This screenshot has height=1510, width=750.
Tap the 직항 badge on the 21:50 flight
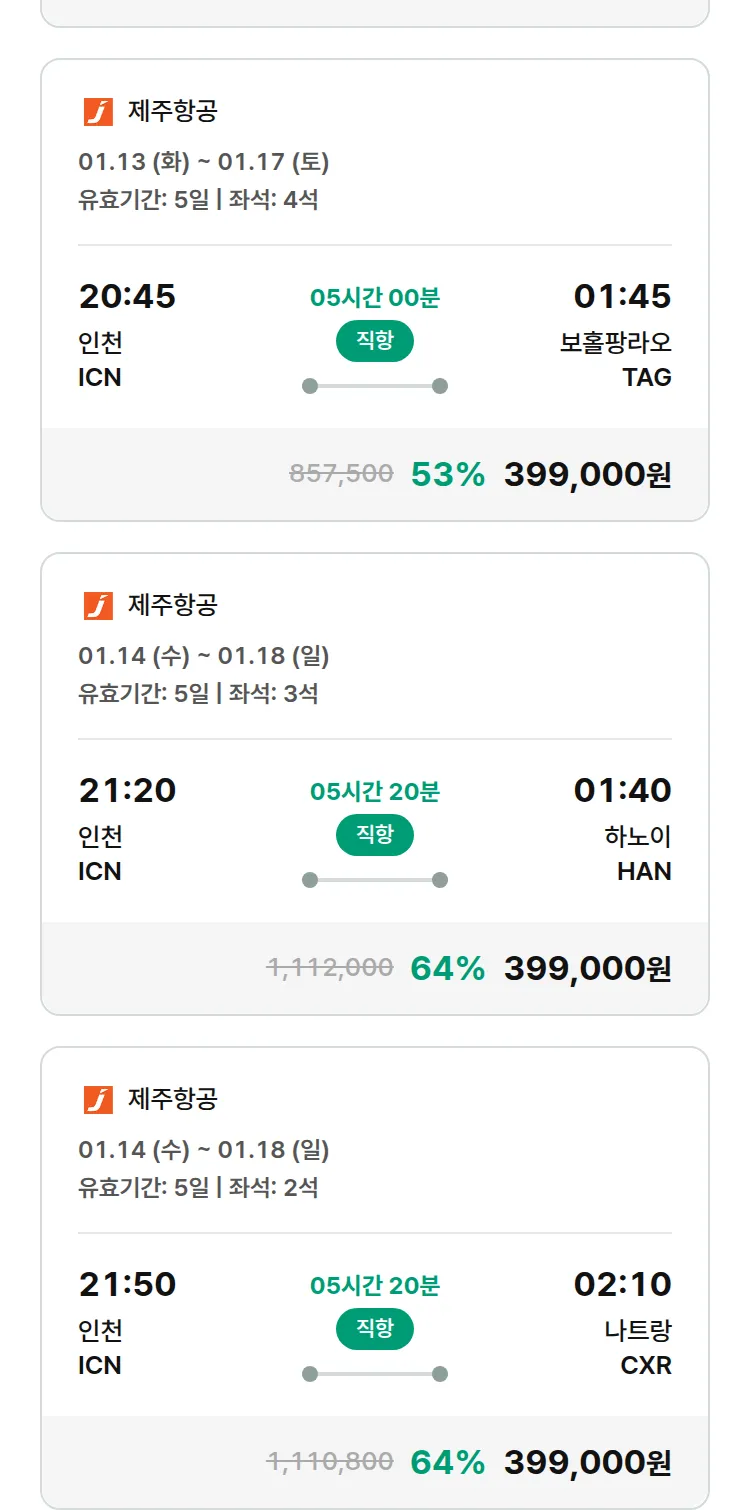375,1329
